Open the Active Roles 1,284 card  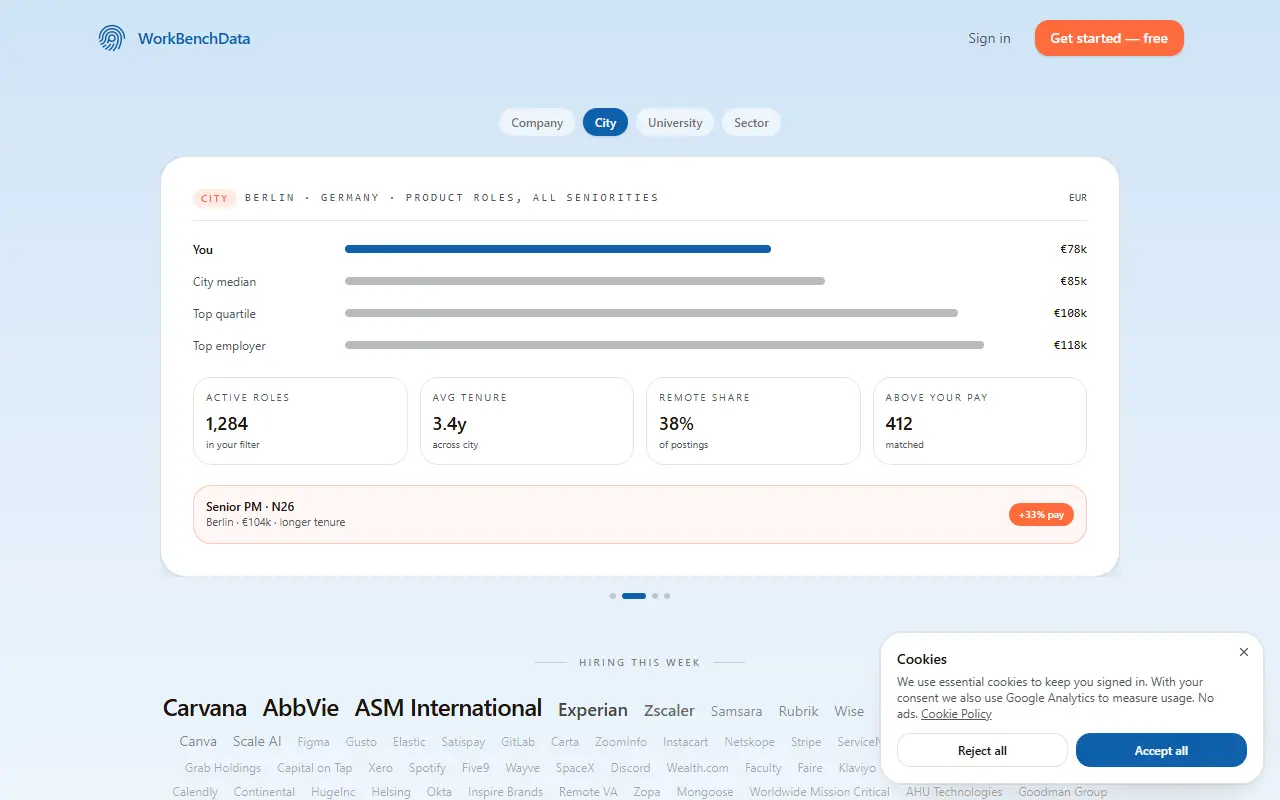tap(300, 421)
